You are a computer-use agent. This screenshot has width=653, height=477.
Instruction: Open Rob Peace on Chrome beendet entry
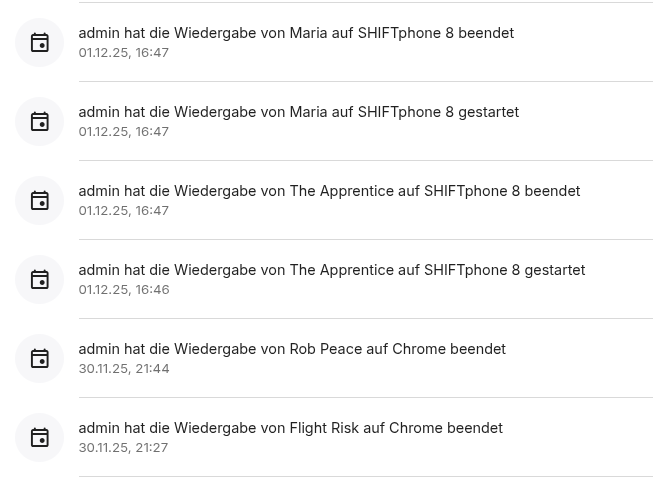[x=292, y=349]
